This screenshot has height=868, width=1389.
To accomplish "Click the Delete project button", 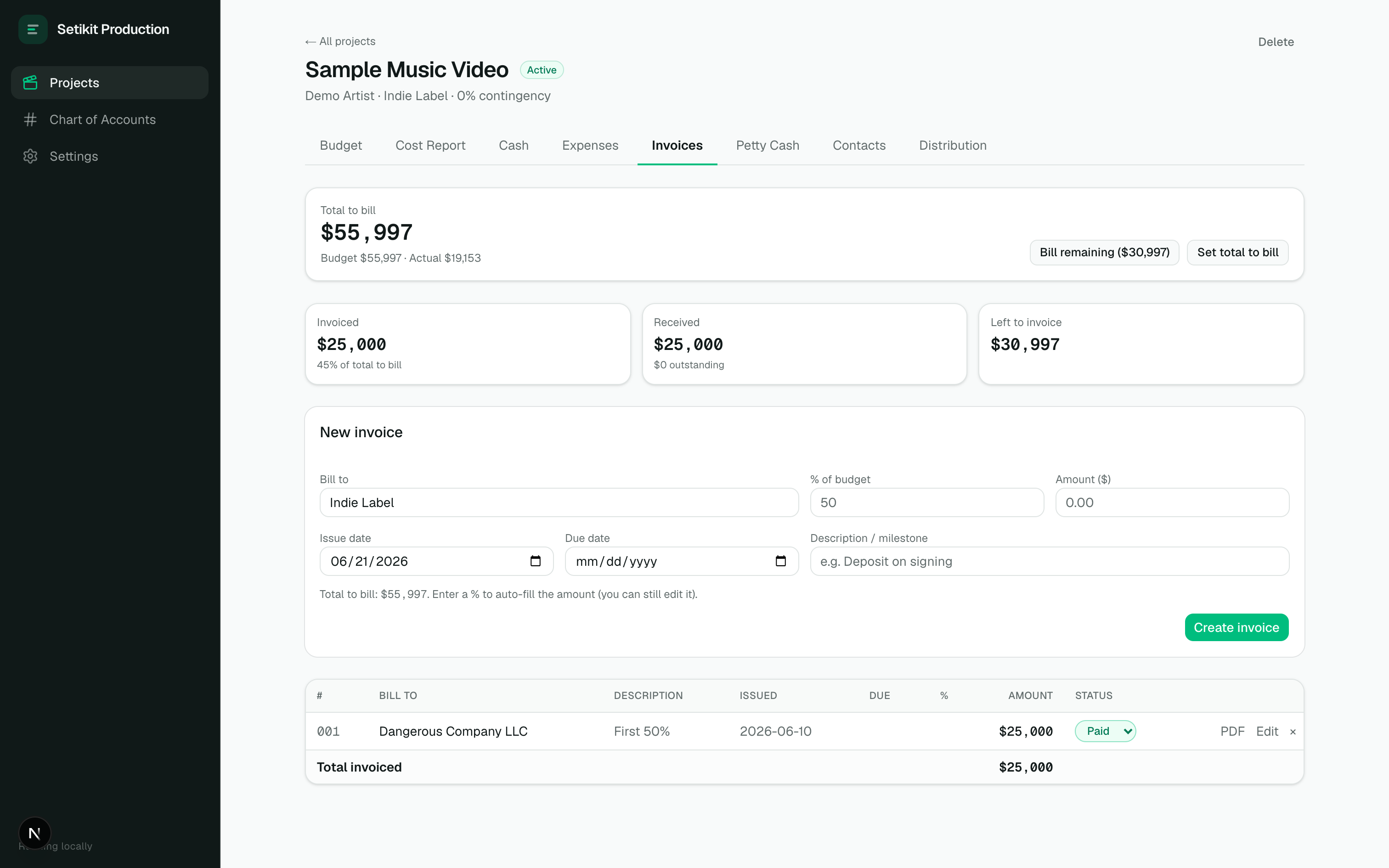I will click(1276, 42).
